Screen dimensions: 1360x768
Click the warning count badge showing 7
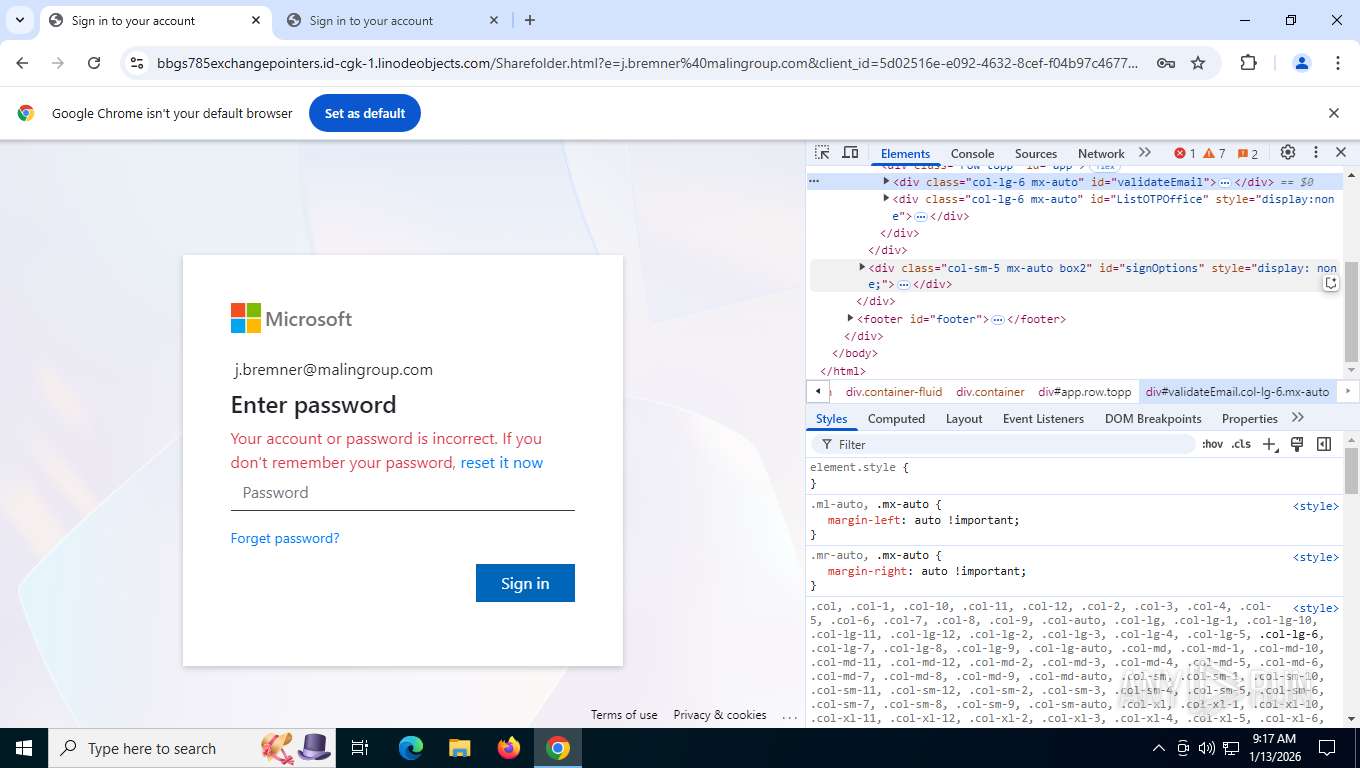coord(1214,154)
